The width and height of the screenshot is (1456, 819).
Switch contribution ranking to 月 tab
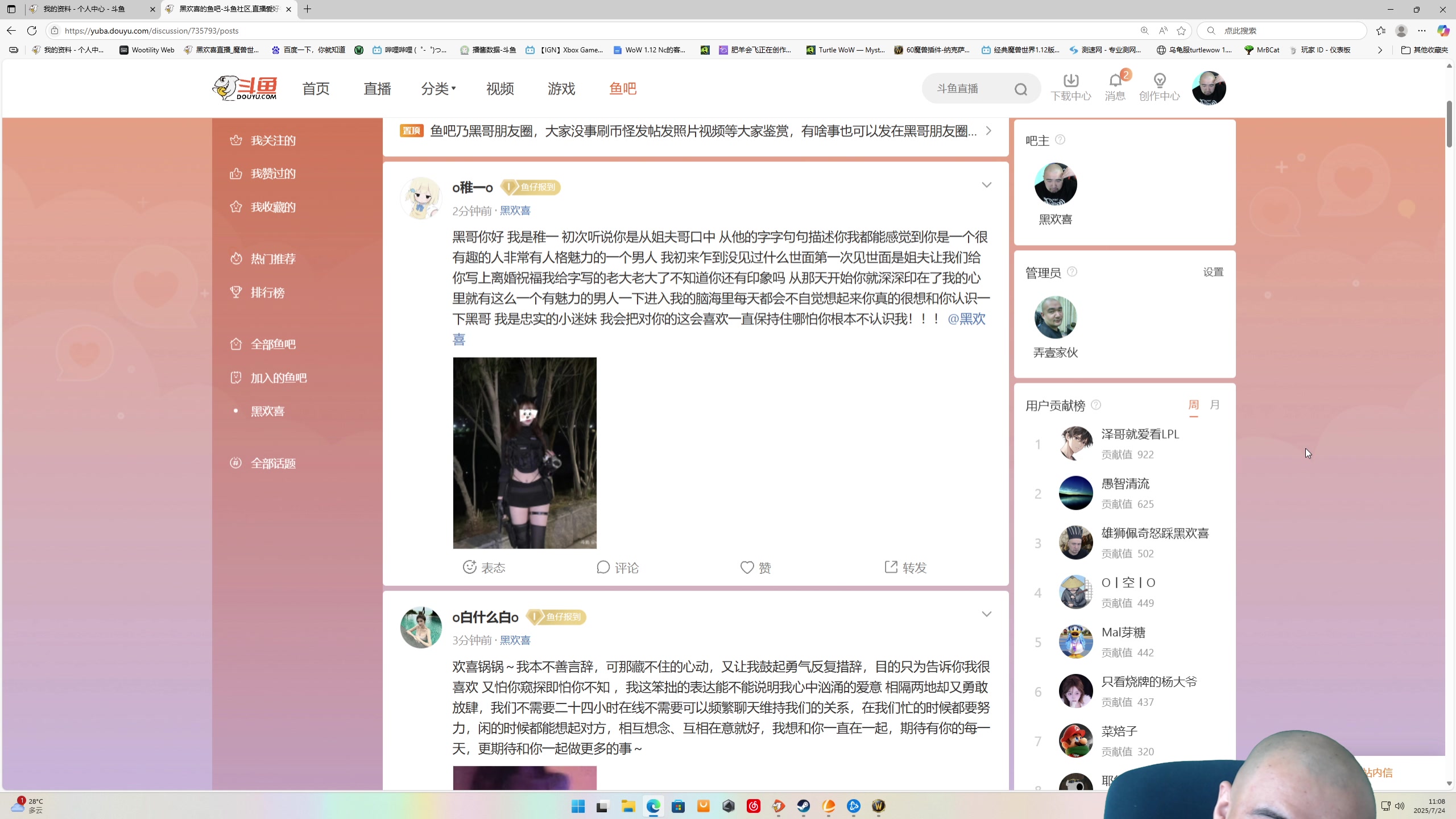[x=1215, y=405]
